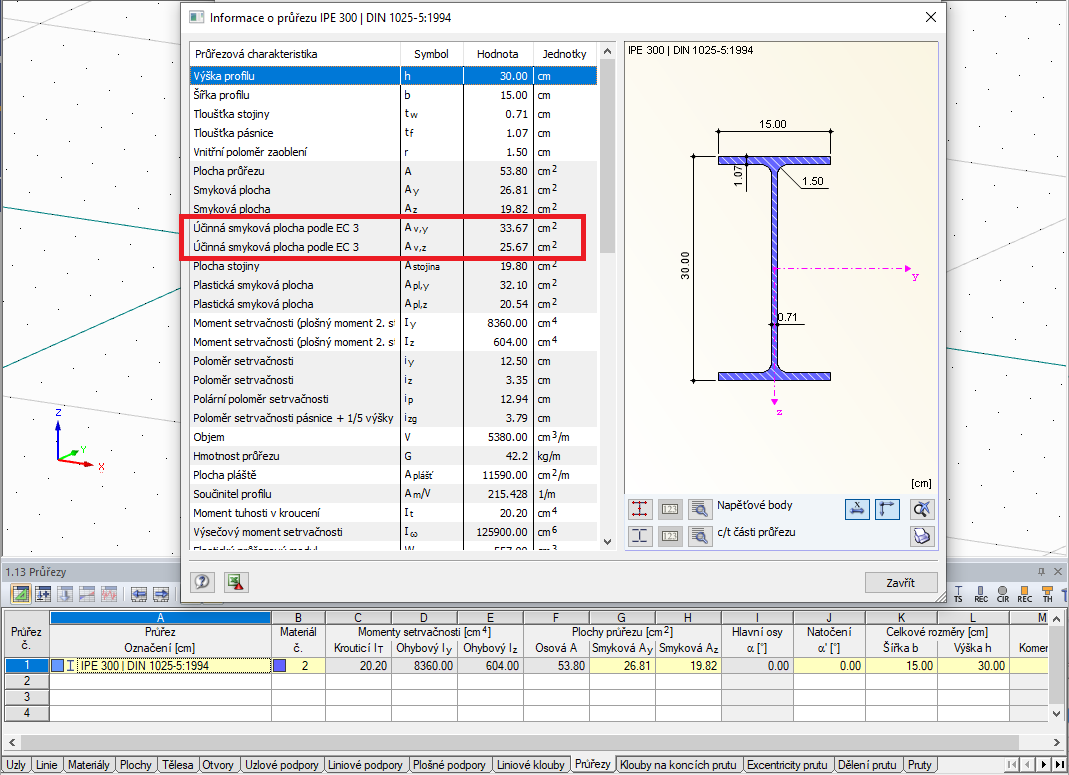Open stress points details magnifier
The image size is (1069, 775).
699,509
